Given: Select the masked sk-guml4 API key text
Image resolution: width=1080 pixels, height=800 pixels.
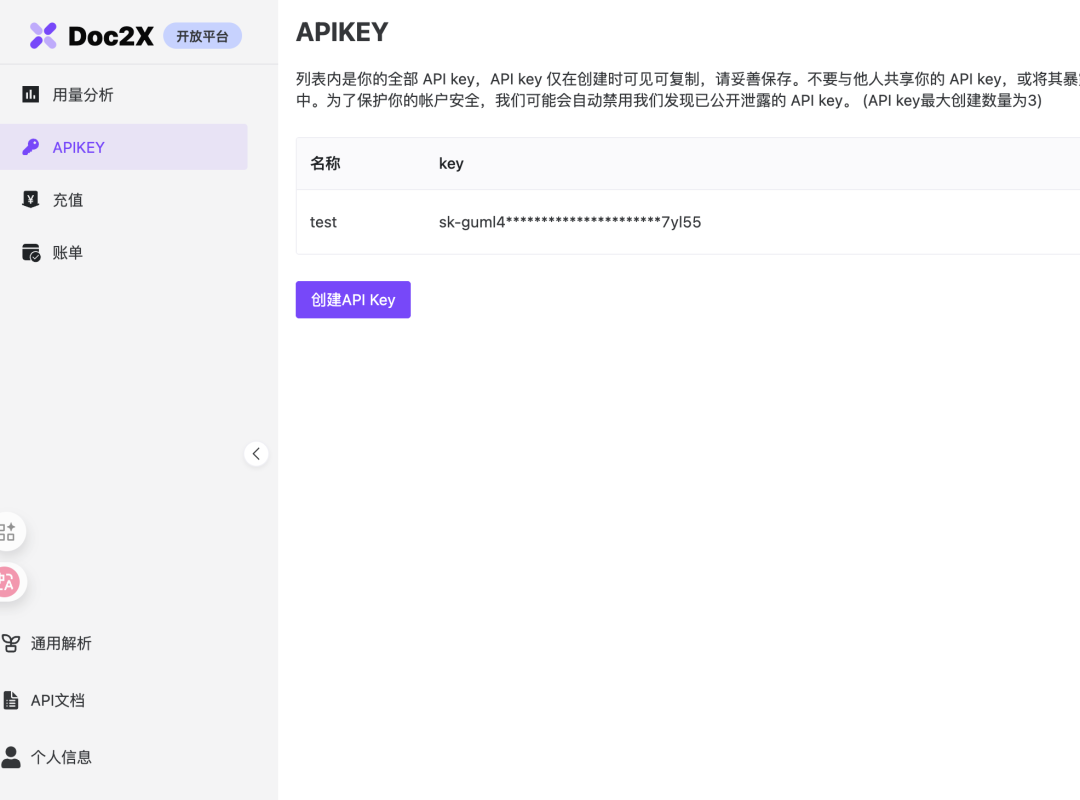Looking at the screenshot, I should [x=569, y=222].
